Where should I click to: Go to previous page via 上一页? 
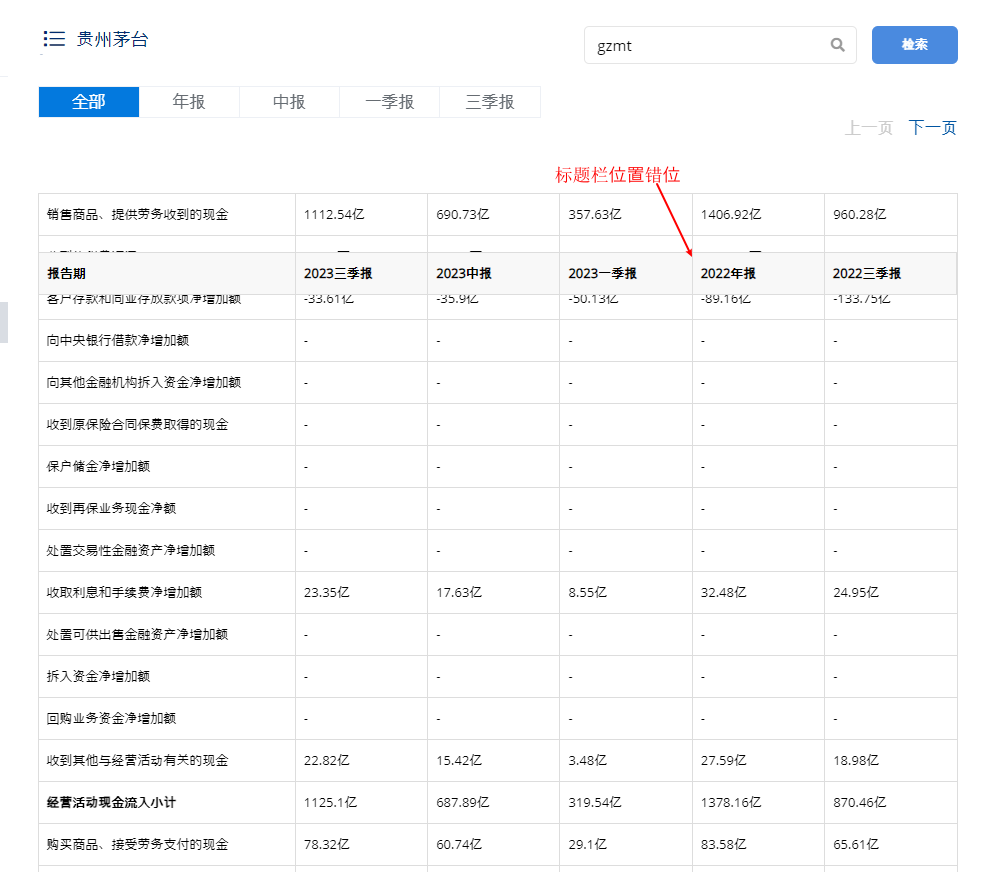point(868,128)
